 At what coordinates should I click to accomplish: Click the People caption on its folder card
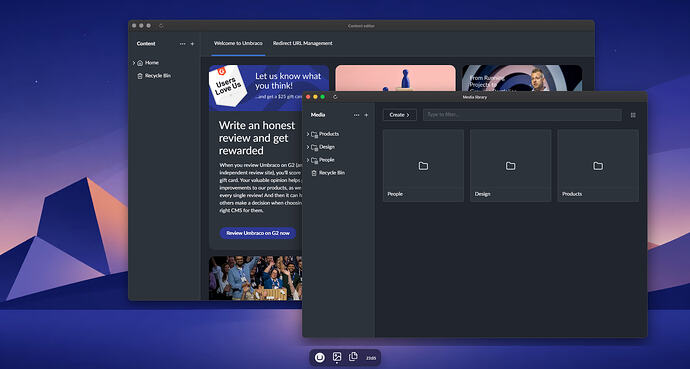tap(395, 194)
